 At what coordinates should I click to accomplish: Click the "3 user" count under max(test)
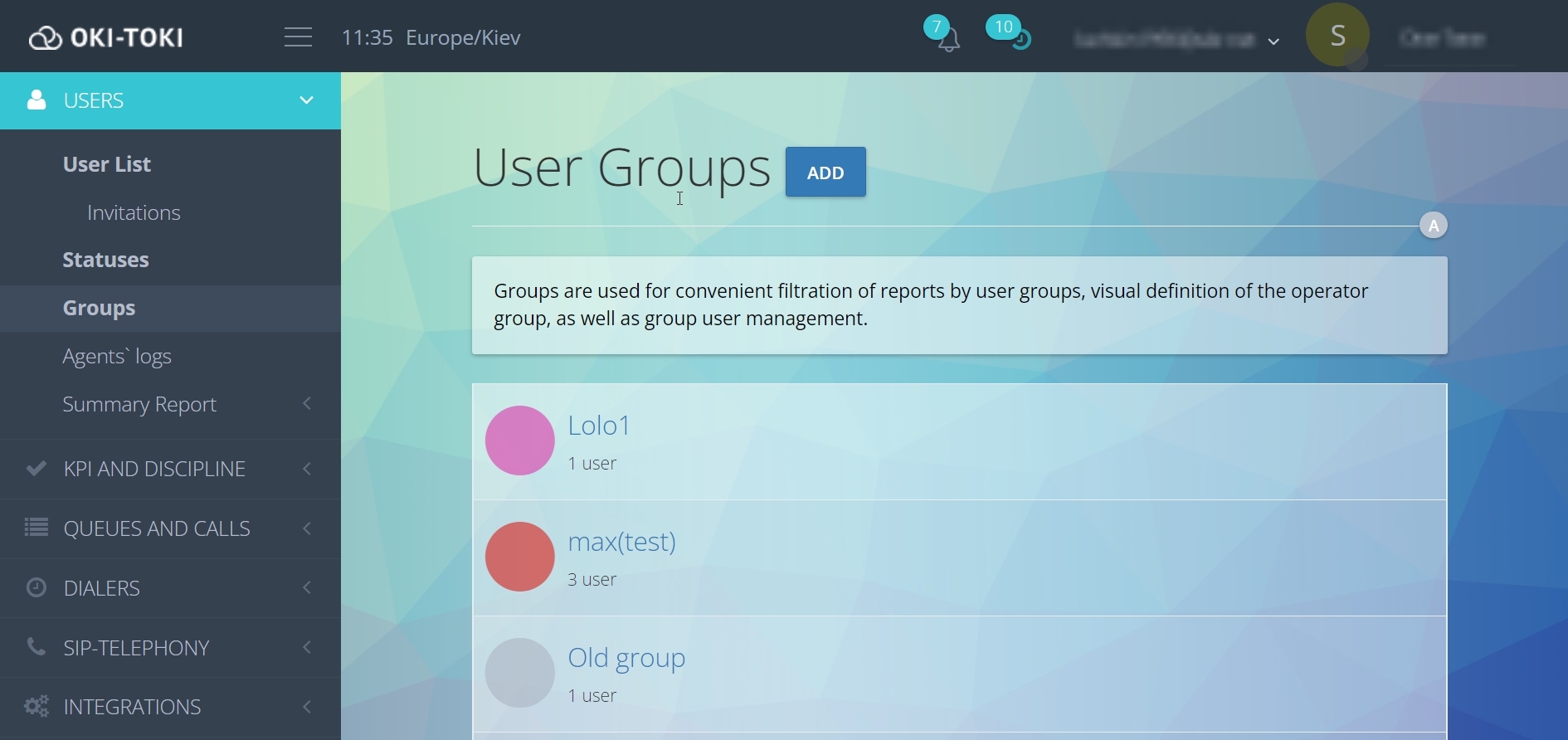[592, 579]
